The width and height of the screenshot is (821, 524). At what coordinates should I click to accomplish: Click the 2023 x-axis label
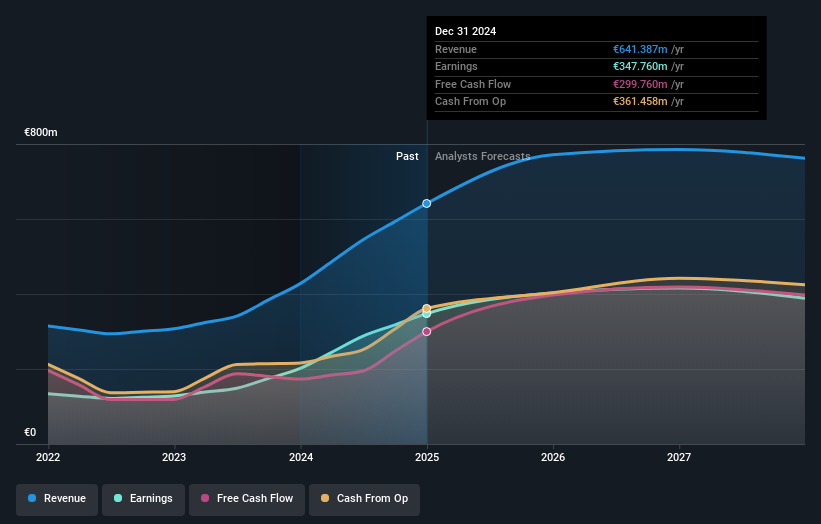(x=174, y=457)
